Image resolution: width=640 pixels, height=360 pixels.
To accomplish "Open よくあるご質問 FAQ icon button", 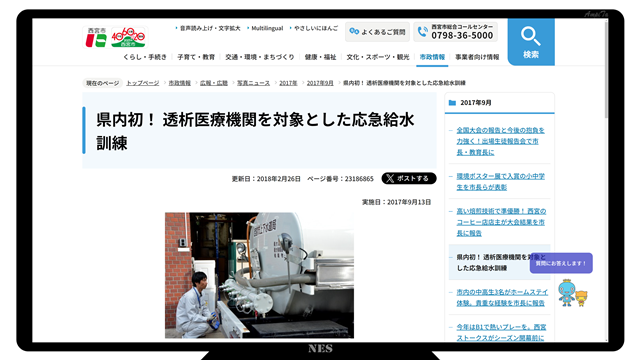I will (377, 32).
